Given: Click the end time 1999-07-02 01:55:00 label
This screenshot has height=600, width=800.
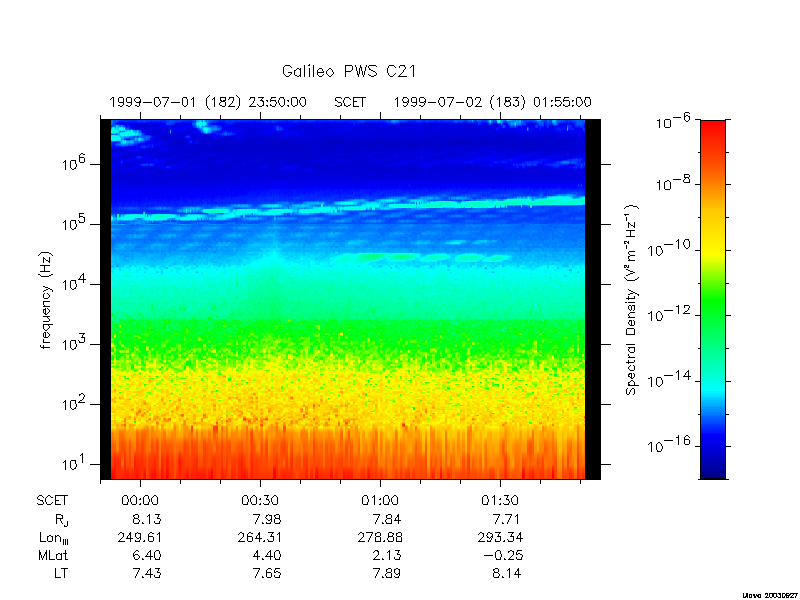Looking at the screenshot, I should pos(492,103).
